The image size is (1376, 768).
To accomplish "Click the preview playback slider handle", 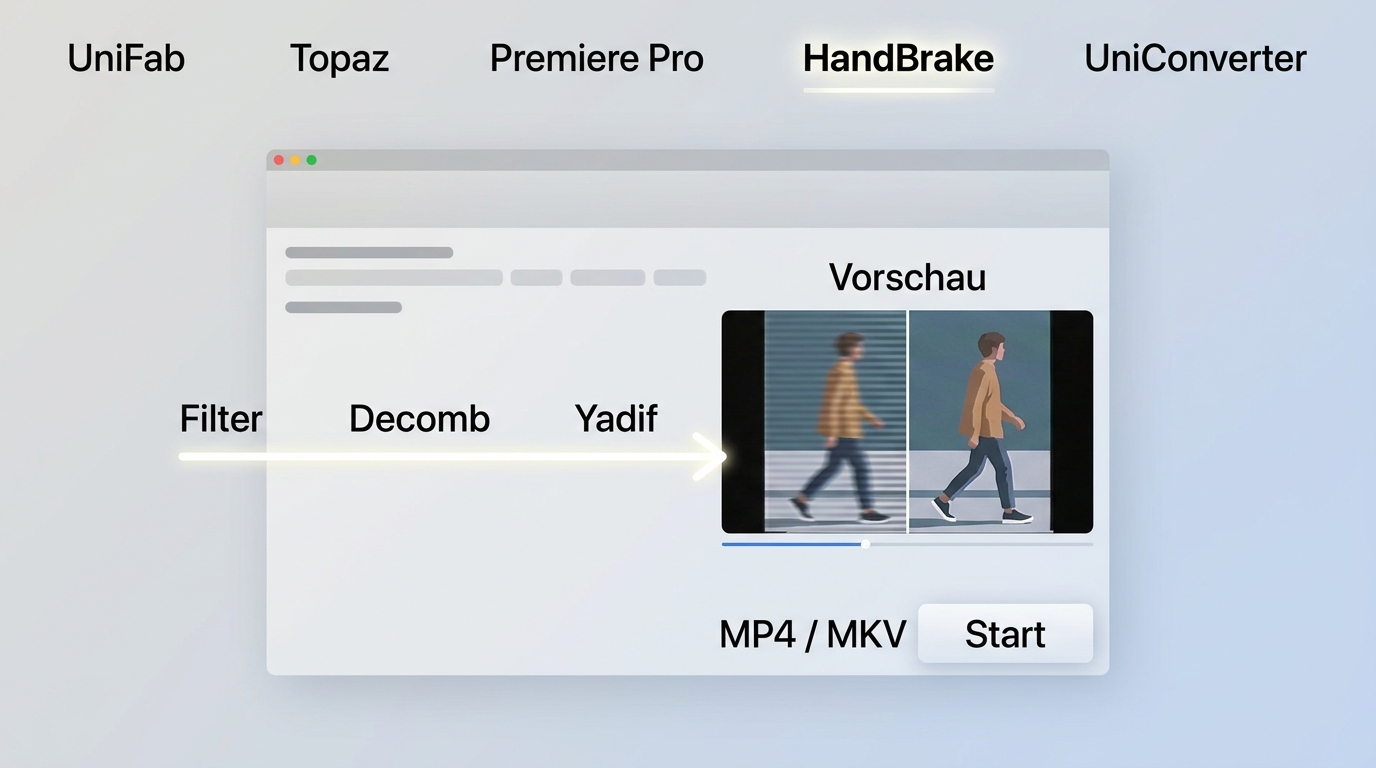I will 865,544.
